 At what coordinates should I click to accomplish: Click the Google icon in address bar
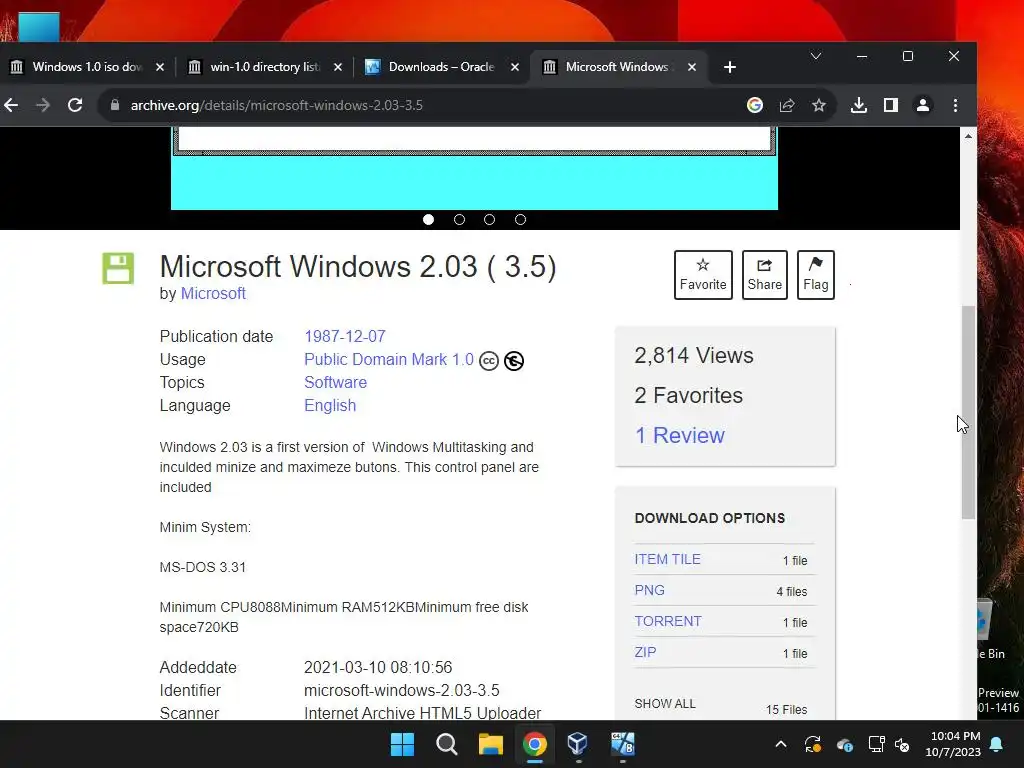click(755, 105)
